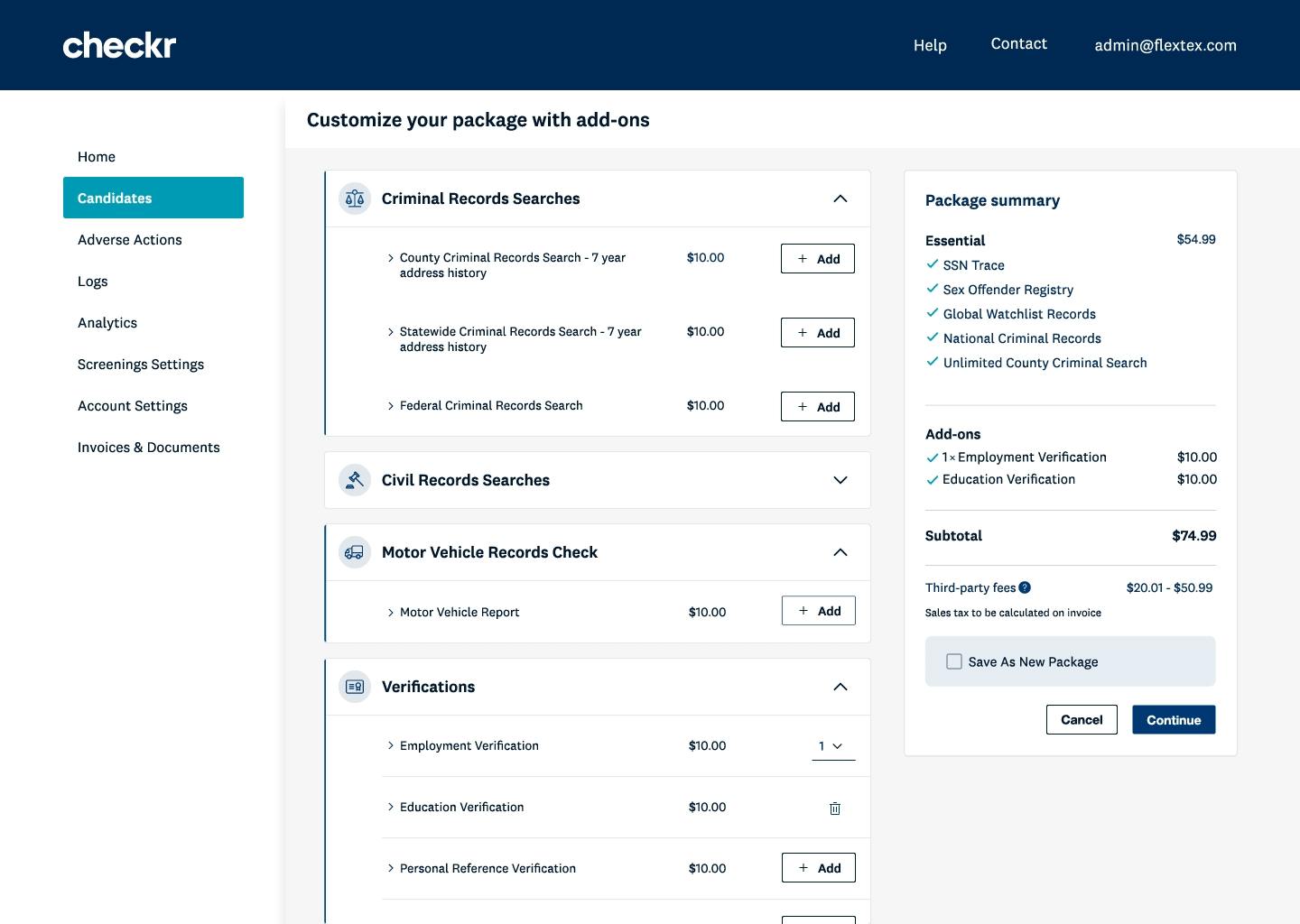Click the Package summary heading
This screenshot has height=924, width=1300.
tap(992, 200)
